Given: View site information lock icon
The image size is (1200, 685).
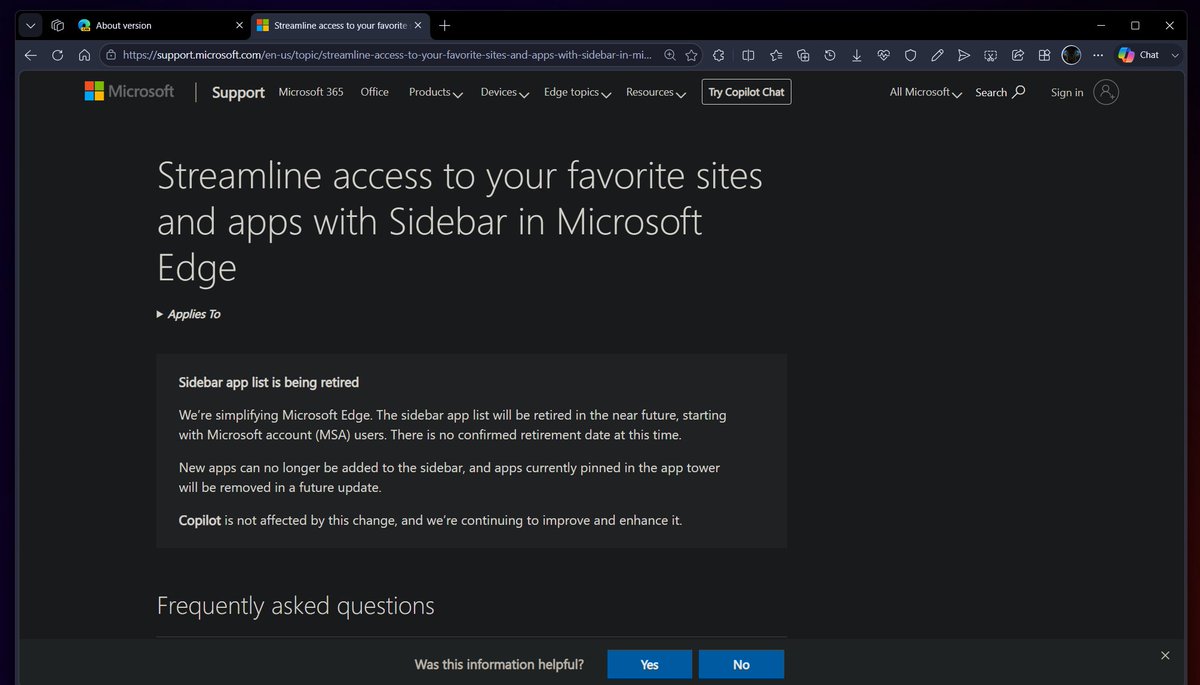Looking at the screenshot, I should pyautogui.click(x=111, y=55).
